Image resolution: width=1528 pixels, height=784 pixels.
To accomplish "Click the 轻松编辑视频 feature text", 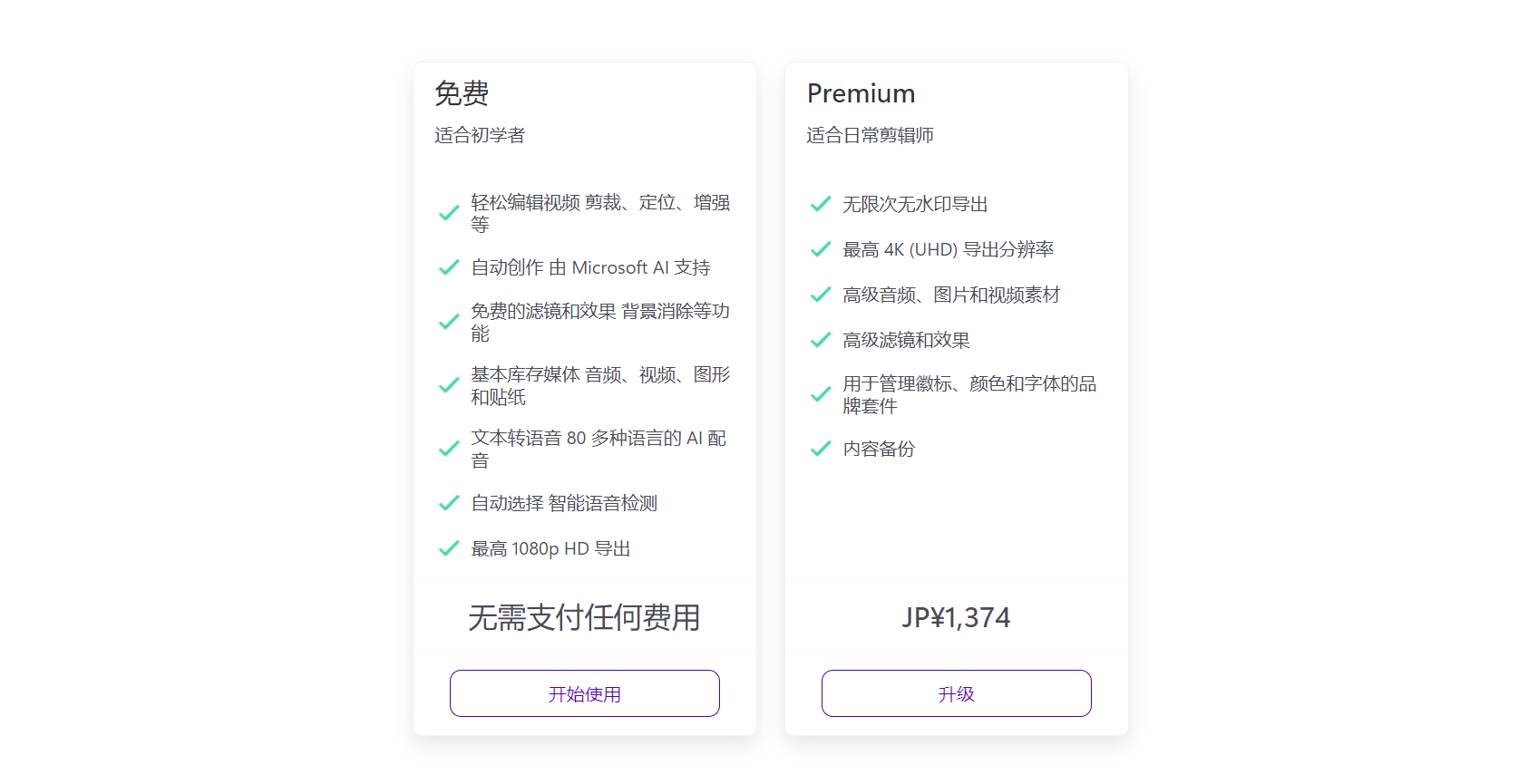I will pos(601,212).
